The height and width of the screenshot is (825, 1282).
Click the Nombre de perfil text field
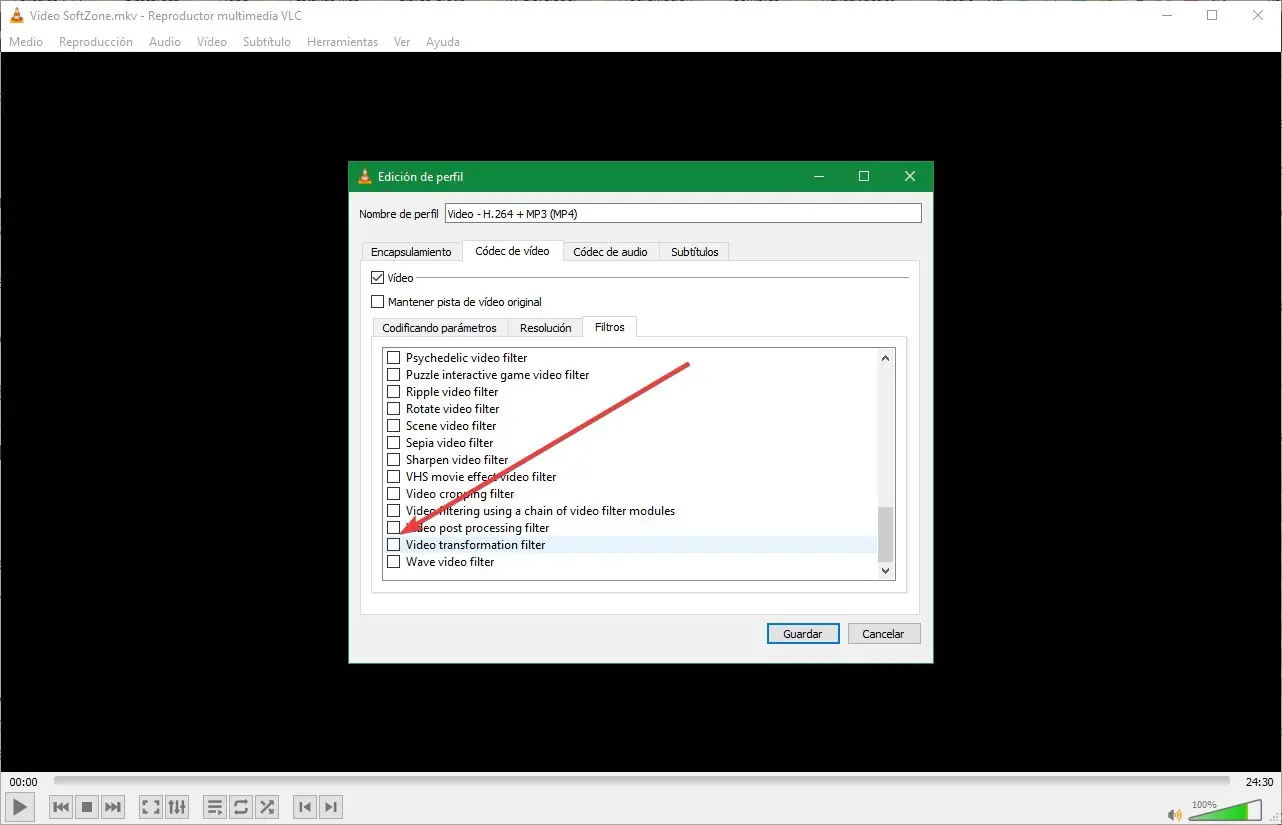[x=683, y=213]
